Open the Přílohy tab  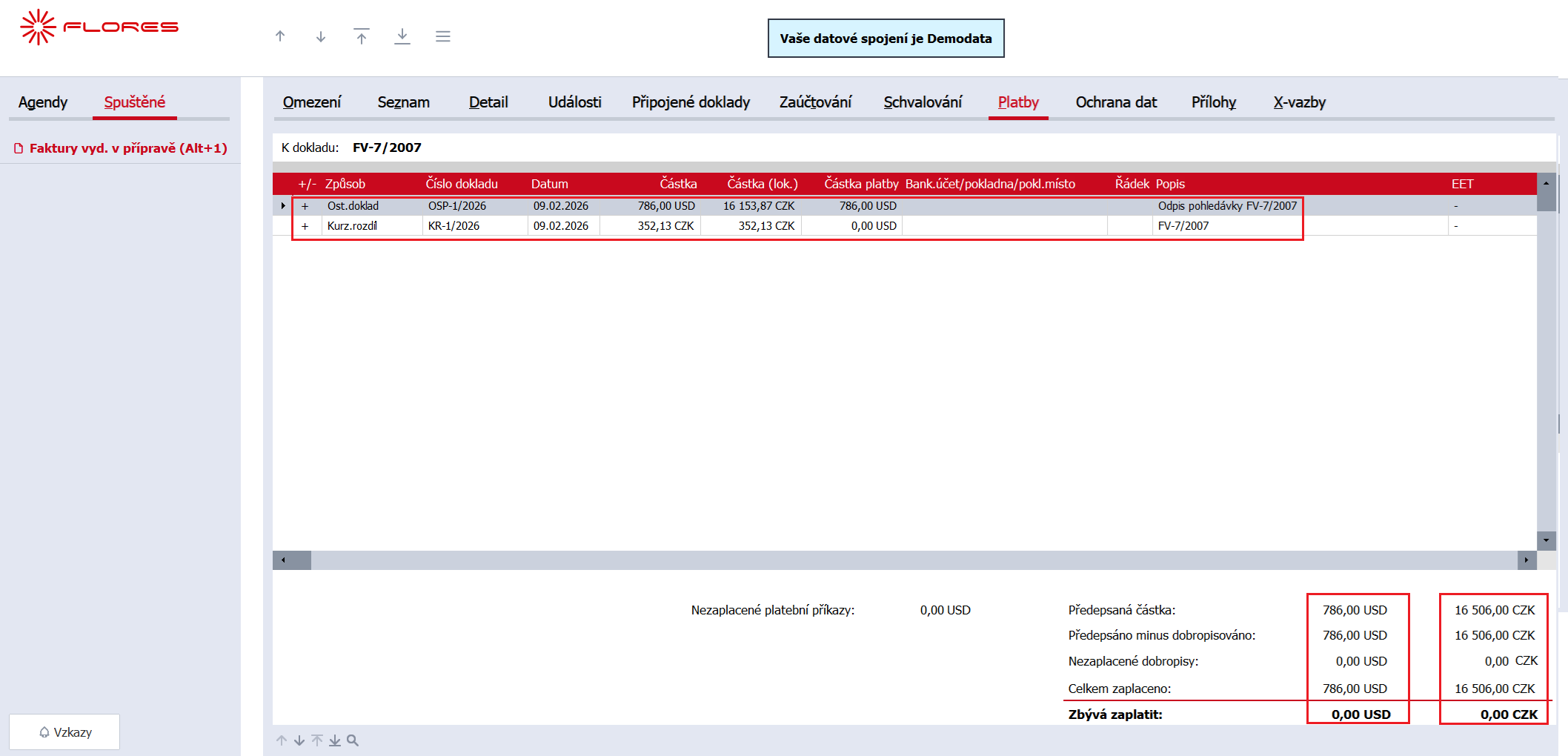(x=1214, y=102)
